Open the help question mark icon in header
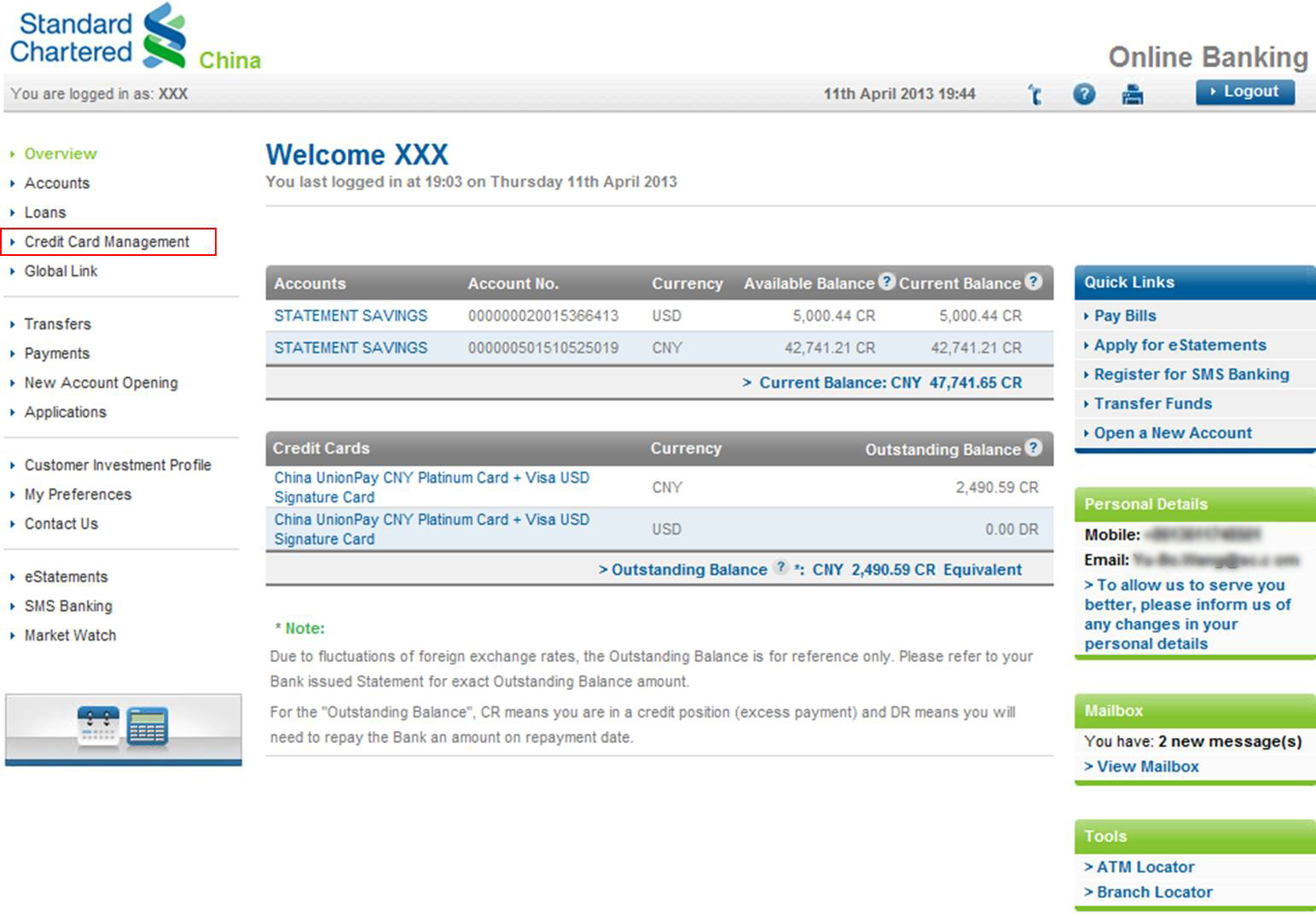The height and width of the screenshot is (917, 1316). pyautogui.click(x=1084, y=94)
